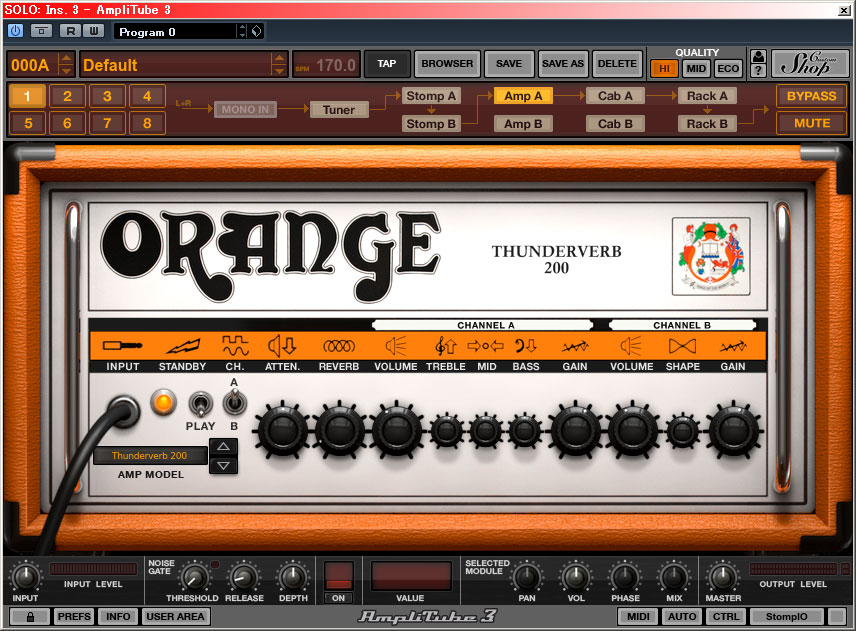Open the user account icon beside the quality buttons
This screenshot has height=631, width=856.
(758, 56)
